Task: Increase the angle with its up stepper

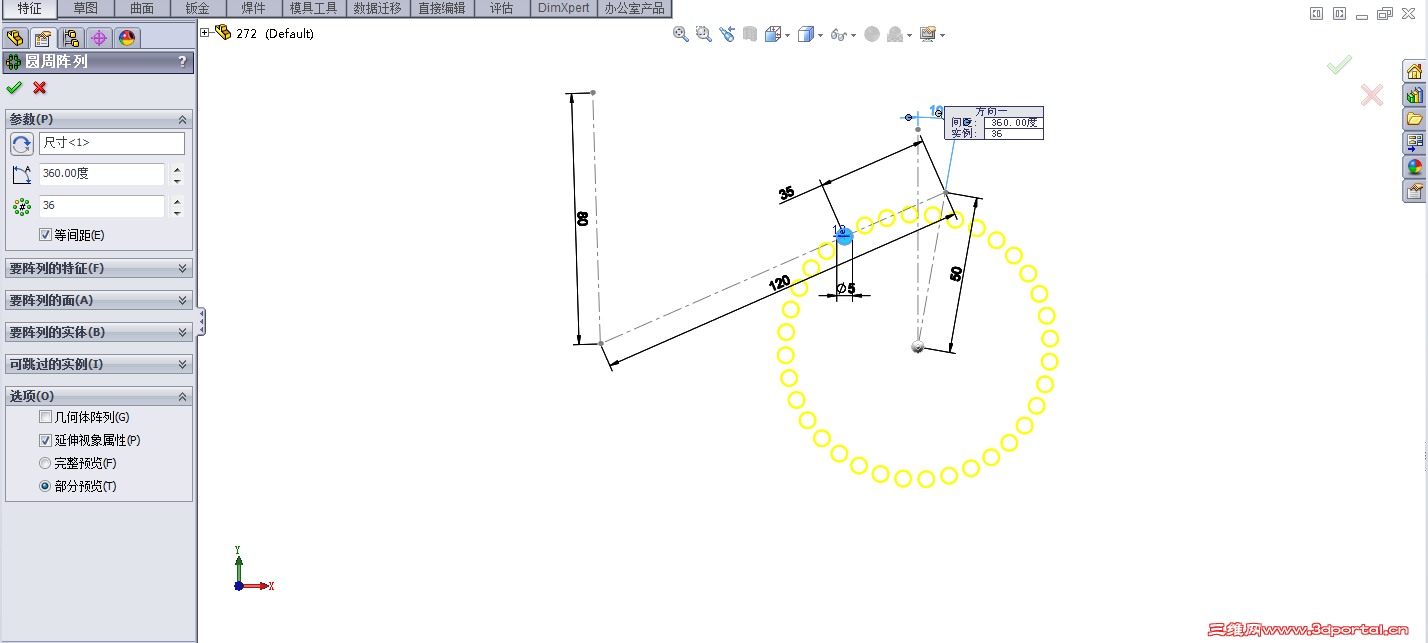Action: click(x=177, y=169)
